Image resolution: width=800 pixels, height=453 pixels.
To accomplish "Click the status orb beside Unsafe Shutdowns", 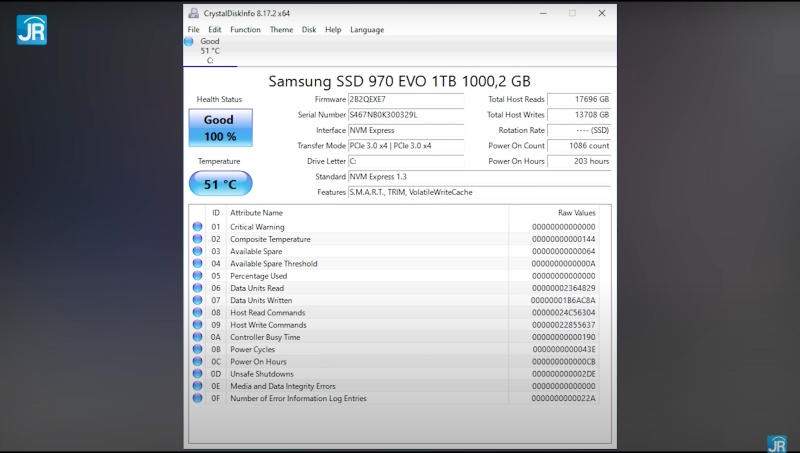I will (x=197, y=374).
